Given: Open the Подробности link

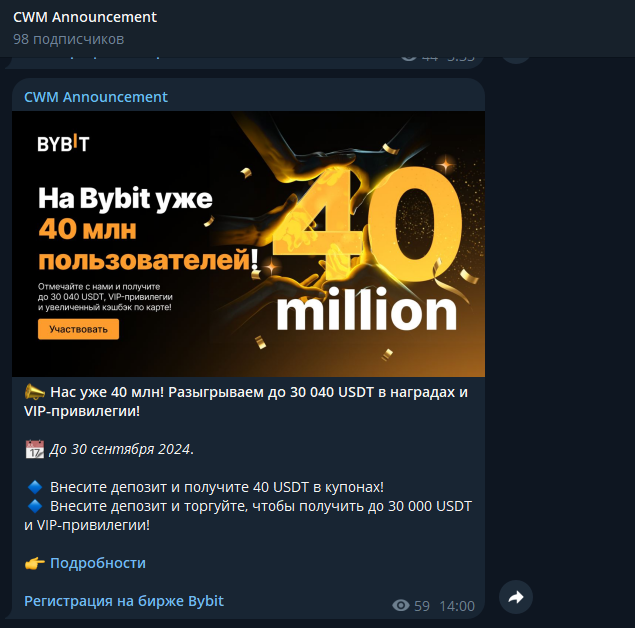Looking at the screenshot, I should [x=98, y=563].
